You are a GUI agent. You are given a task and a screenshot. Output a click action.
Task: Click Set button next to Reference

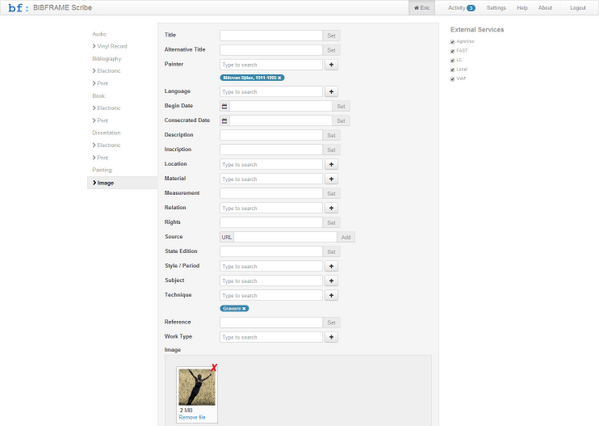pos(331,322)
